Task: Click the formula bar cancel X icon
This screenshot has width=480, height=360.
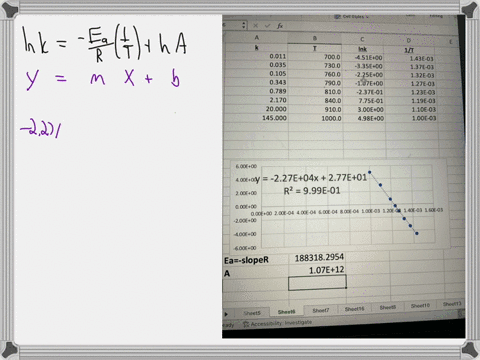Action: [256, 26]
